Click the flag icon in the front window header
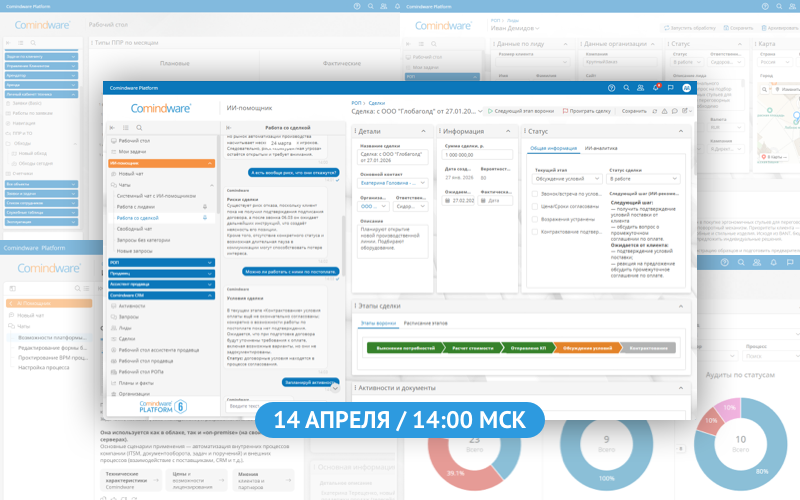 coord(670,88)
